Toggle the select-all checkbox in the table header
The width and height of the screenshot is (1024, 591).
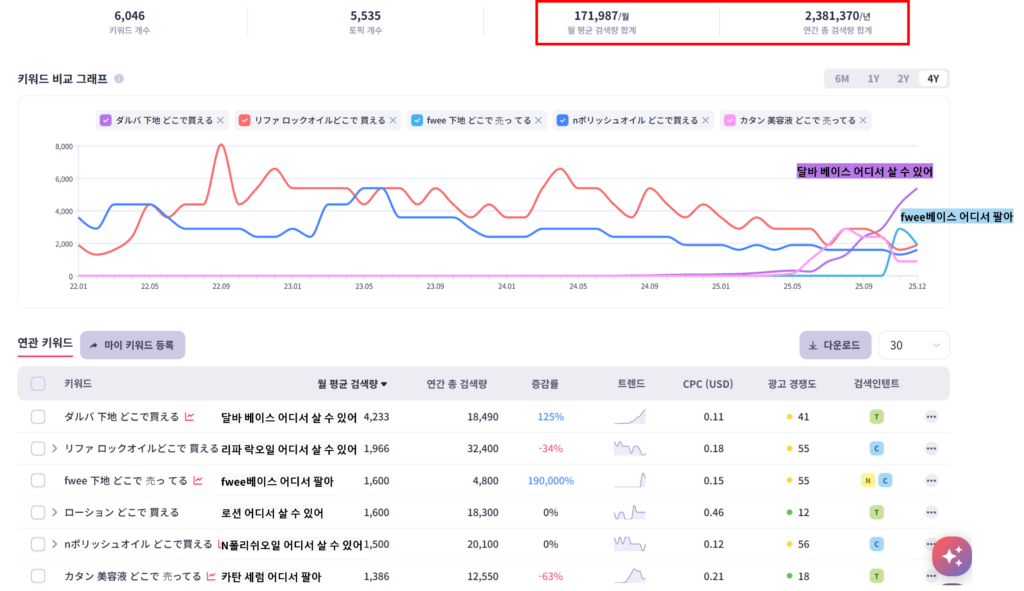37,384
